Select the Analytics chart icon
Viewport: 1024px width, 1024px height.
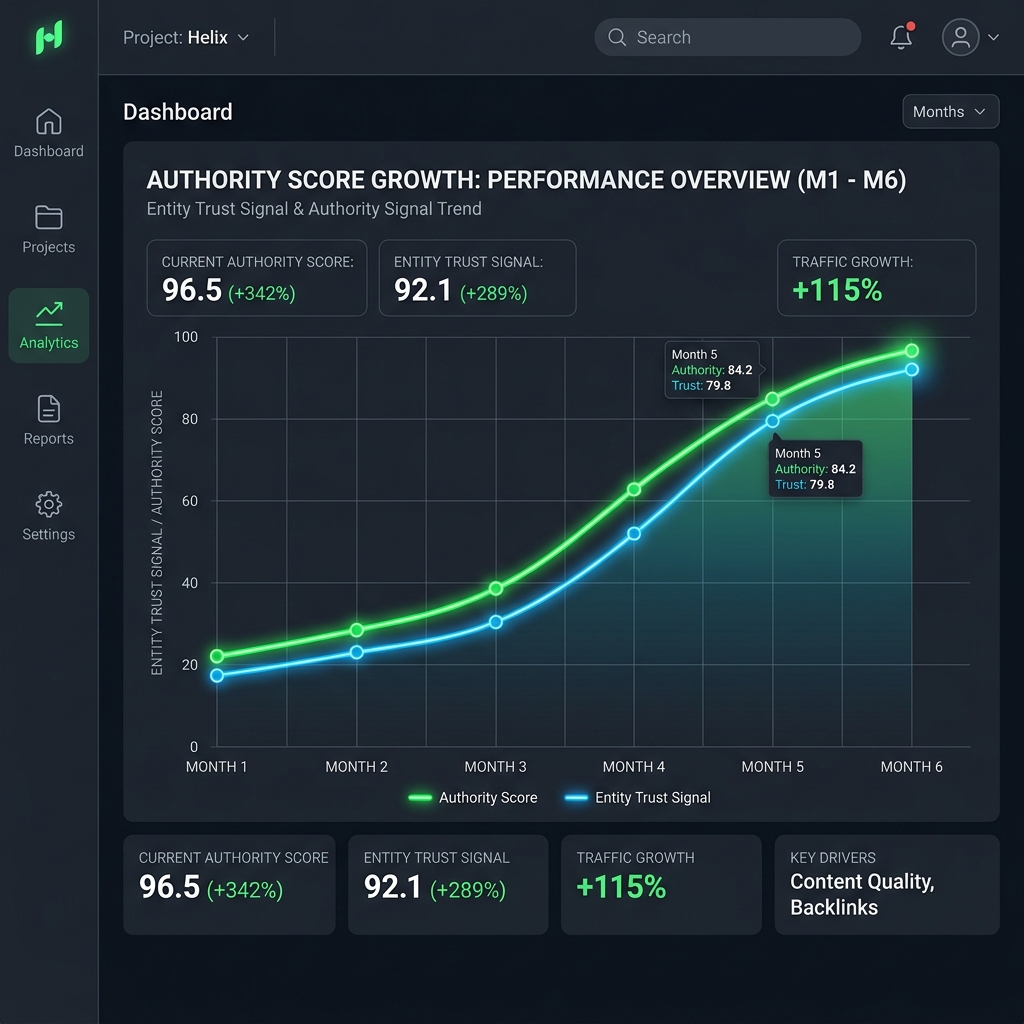pyautogui.click(x=49, y=313)
